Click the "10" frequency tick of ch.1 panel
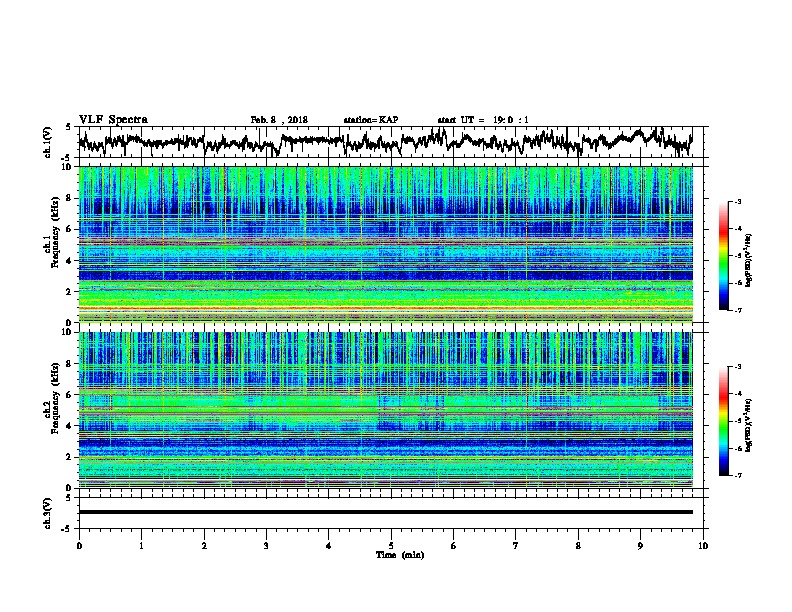Viewport: 792px width, 612px height. click(68, 167)
